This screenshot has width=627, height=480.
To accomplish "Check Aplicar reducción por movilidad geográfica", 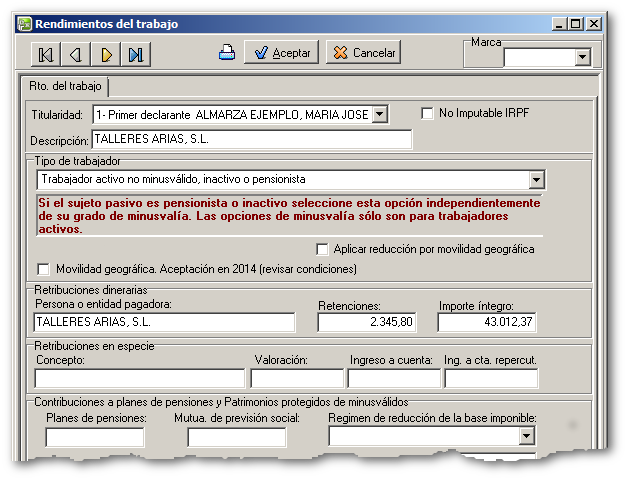I will pyautogui.click(x=322, y=249).
